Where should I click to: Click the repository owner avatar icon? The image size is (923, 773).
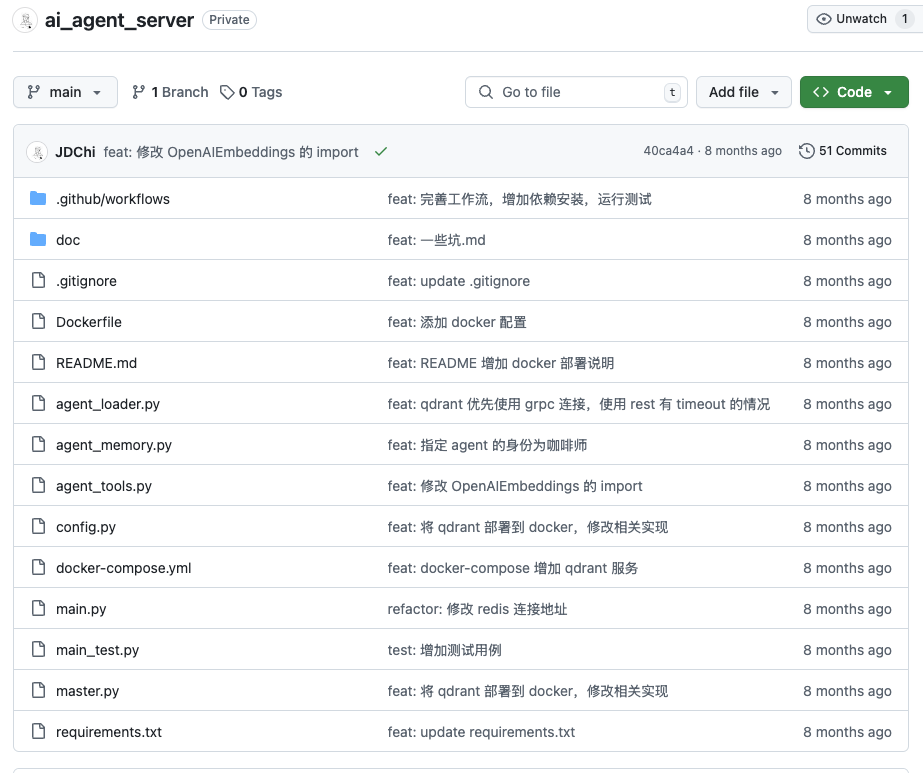(26, 20)
